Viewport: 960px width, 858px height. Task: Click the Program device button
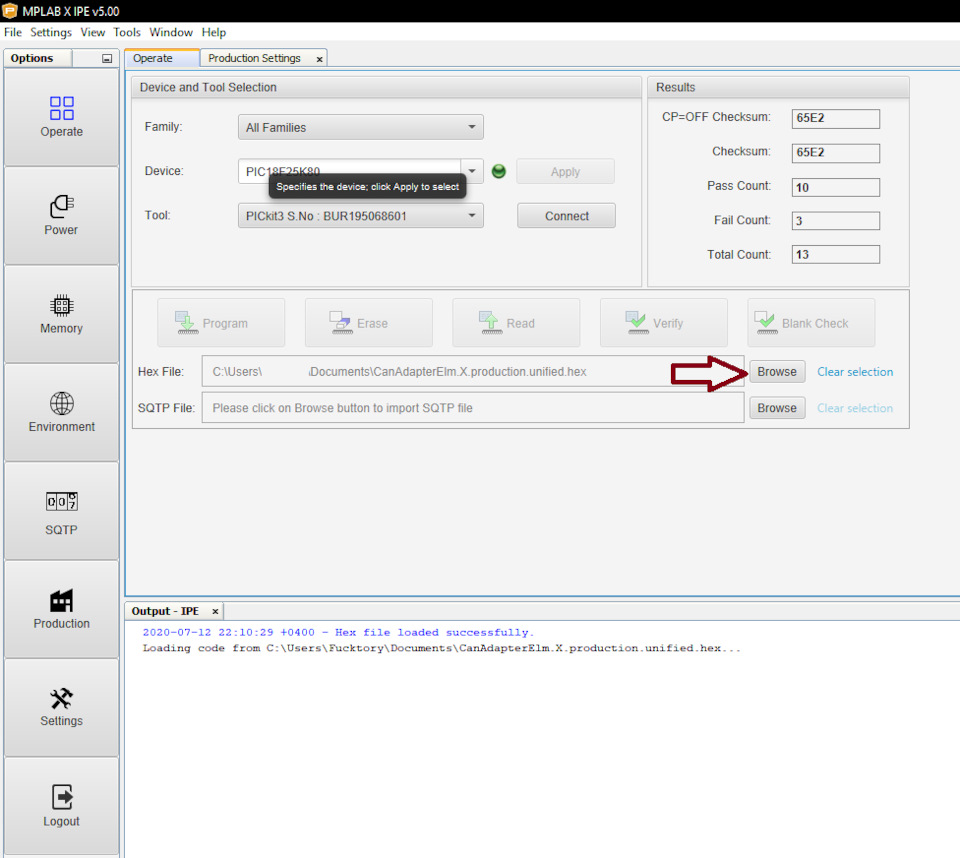[x=221, y=323]
